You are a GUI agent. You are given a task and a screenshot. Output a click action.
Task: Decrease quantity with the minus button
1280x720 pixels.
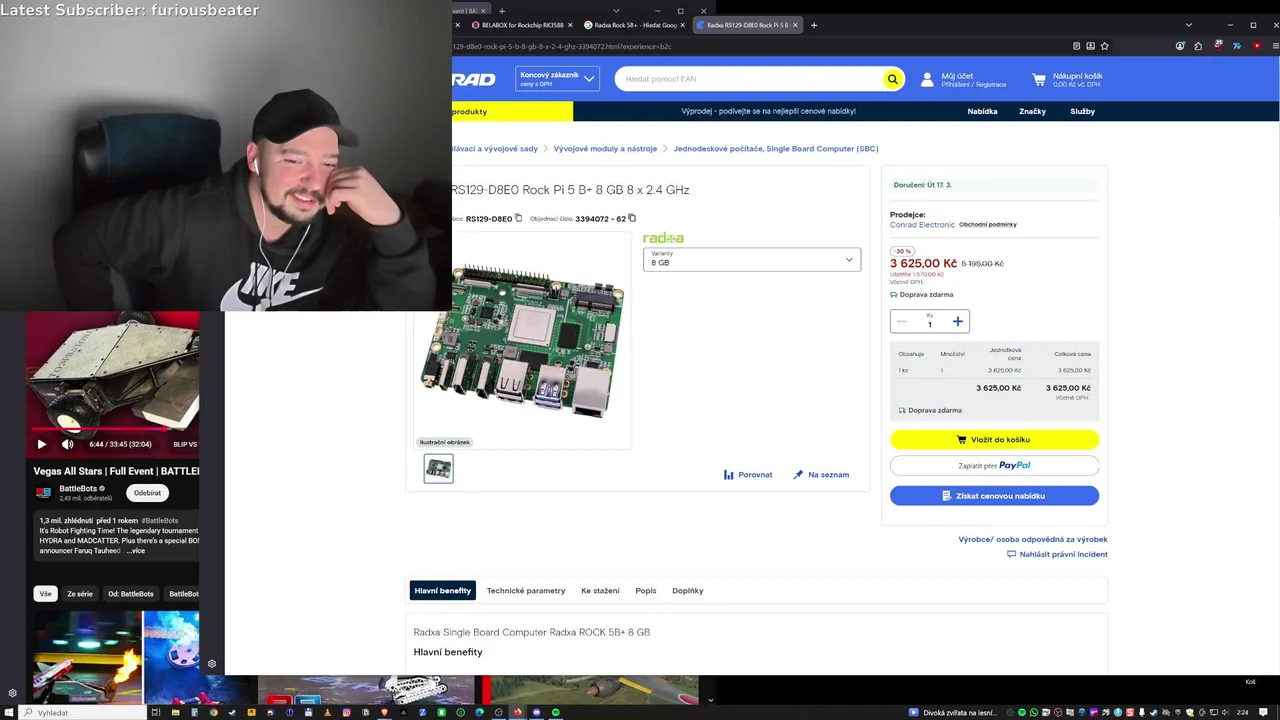902,321
